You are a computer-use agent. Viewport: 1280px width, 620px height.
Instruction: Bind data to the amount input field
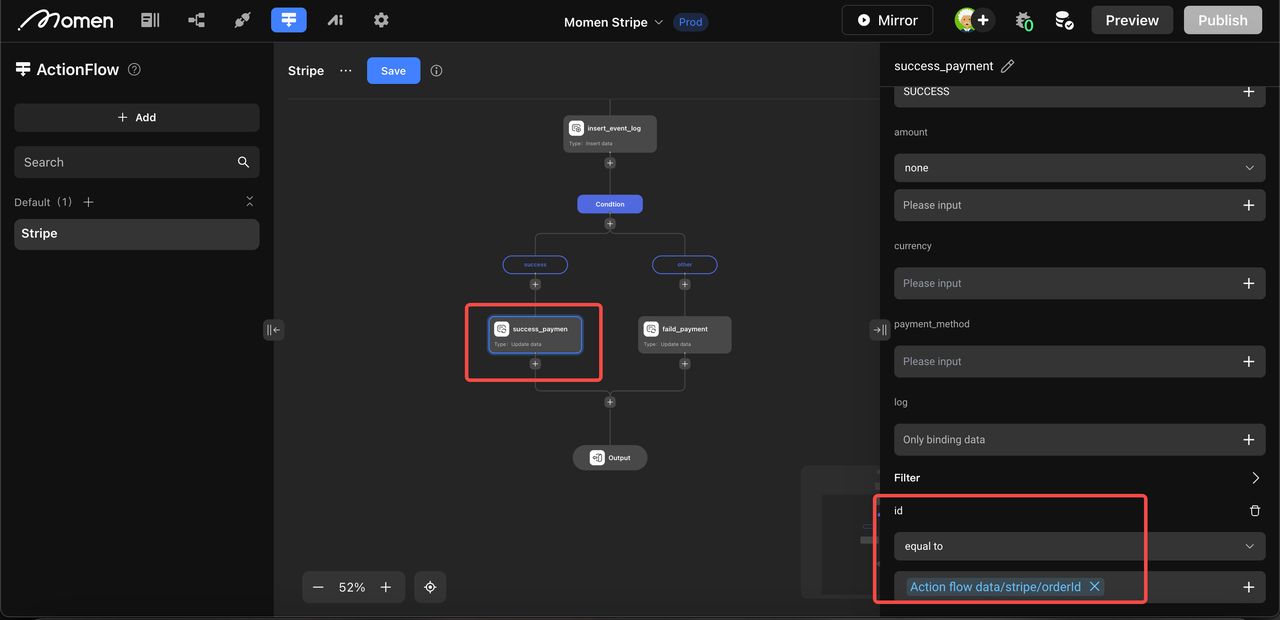(1248, 205)
